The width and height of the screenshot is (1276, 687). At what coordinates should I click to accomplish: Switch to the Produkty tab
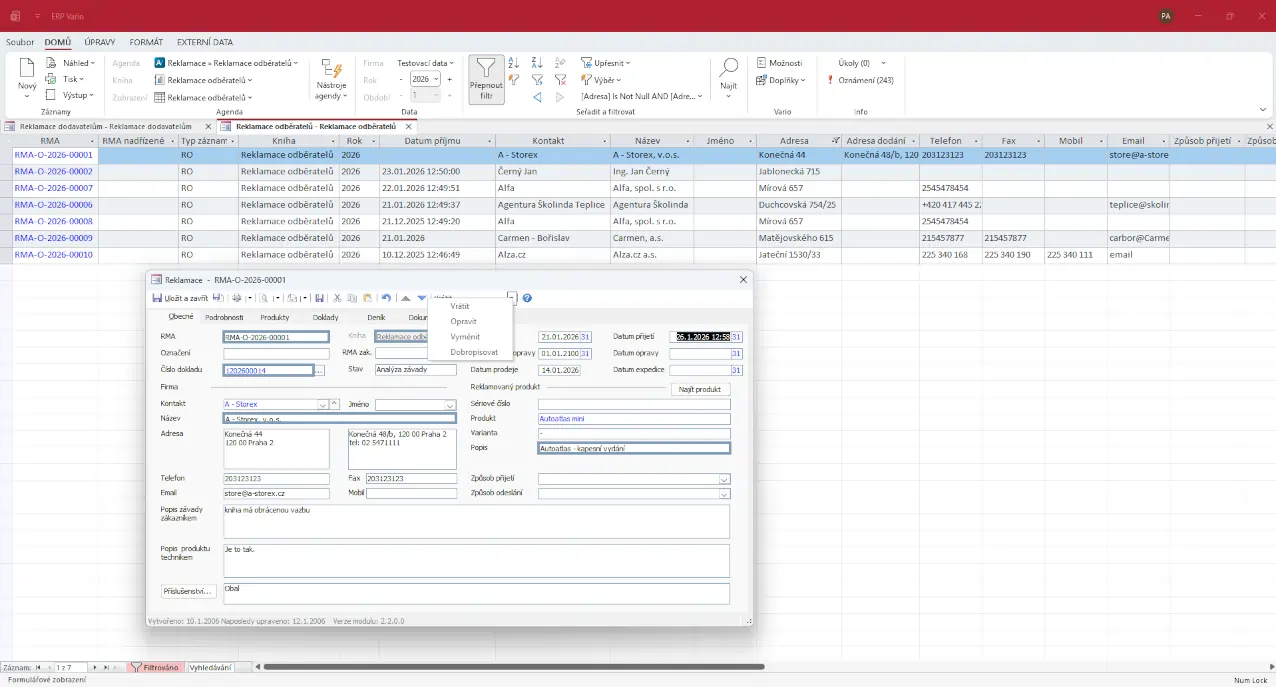(x=274, y=317)
